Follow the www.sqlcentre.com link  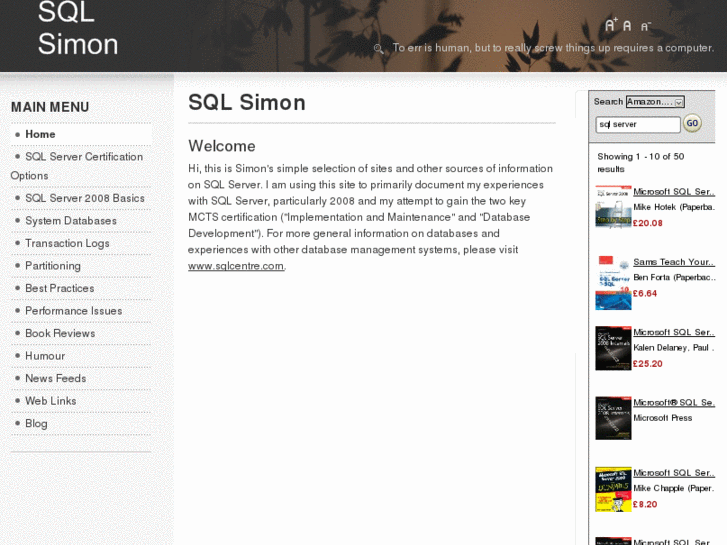236,266
